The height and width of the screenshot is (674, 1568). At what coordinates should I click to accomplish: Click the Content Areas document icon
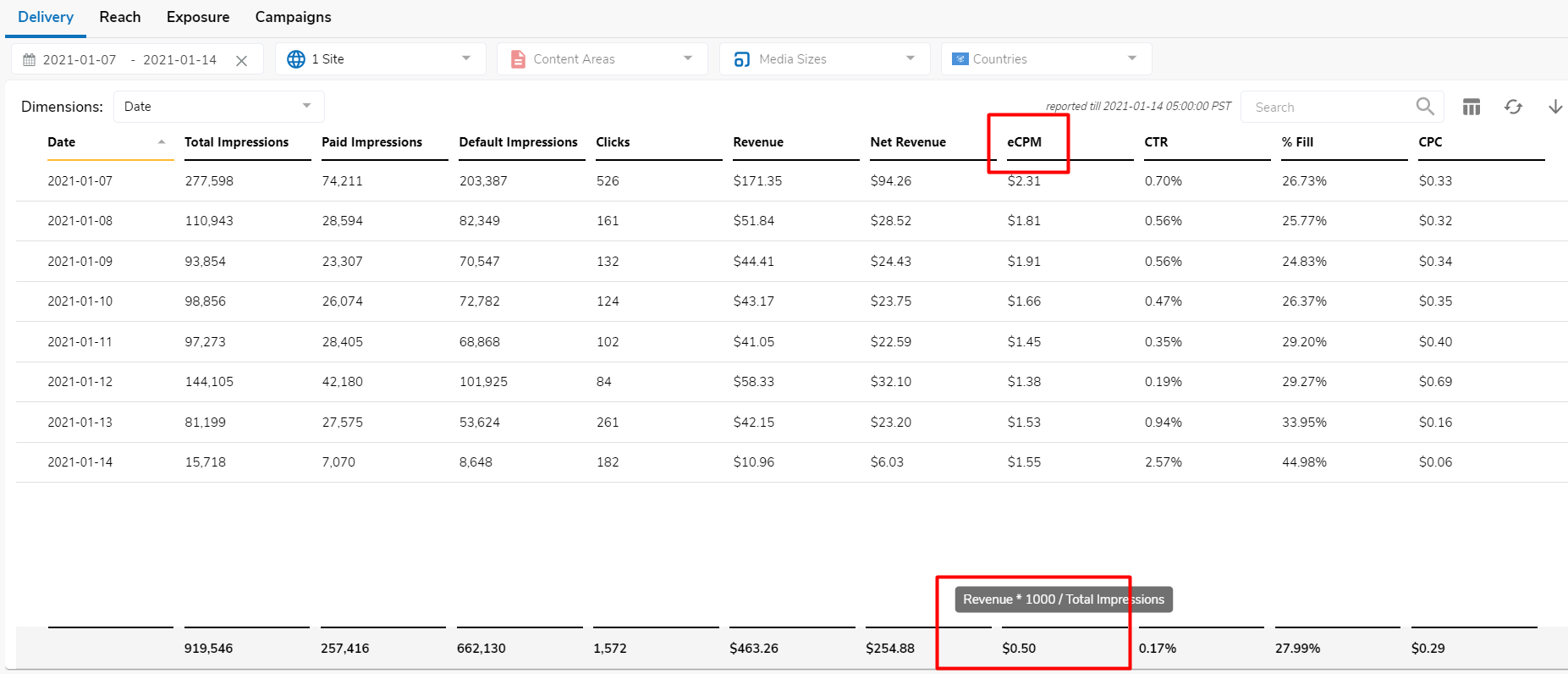[518, 59]
